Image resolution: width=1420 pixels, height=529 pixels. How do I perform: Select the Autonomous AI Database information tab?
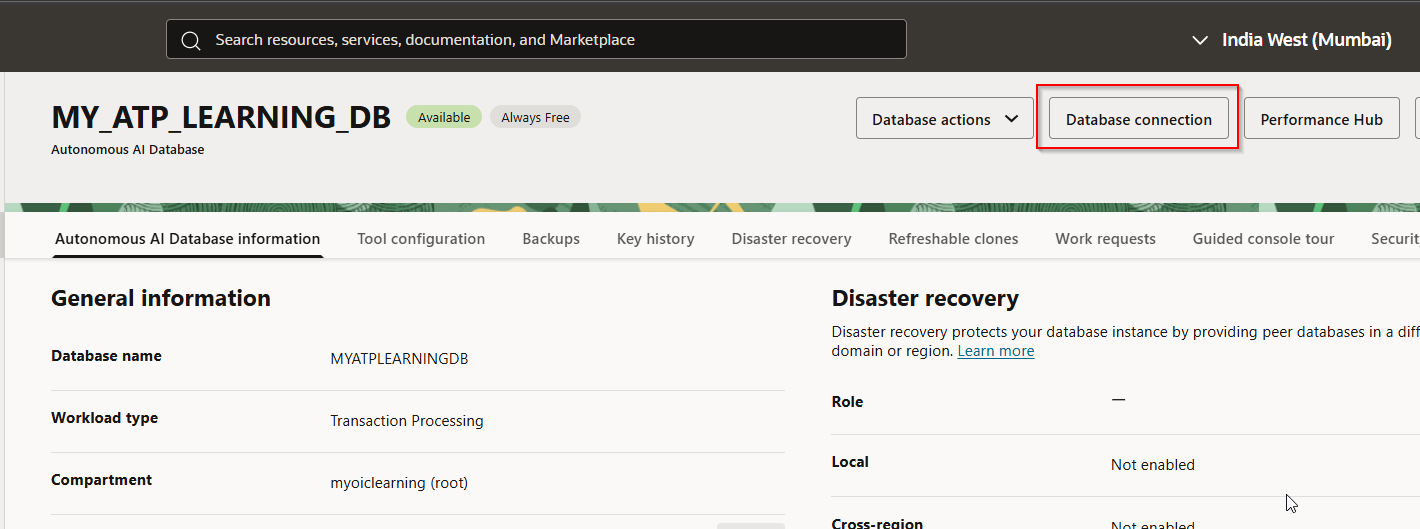(187, 239)
